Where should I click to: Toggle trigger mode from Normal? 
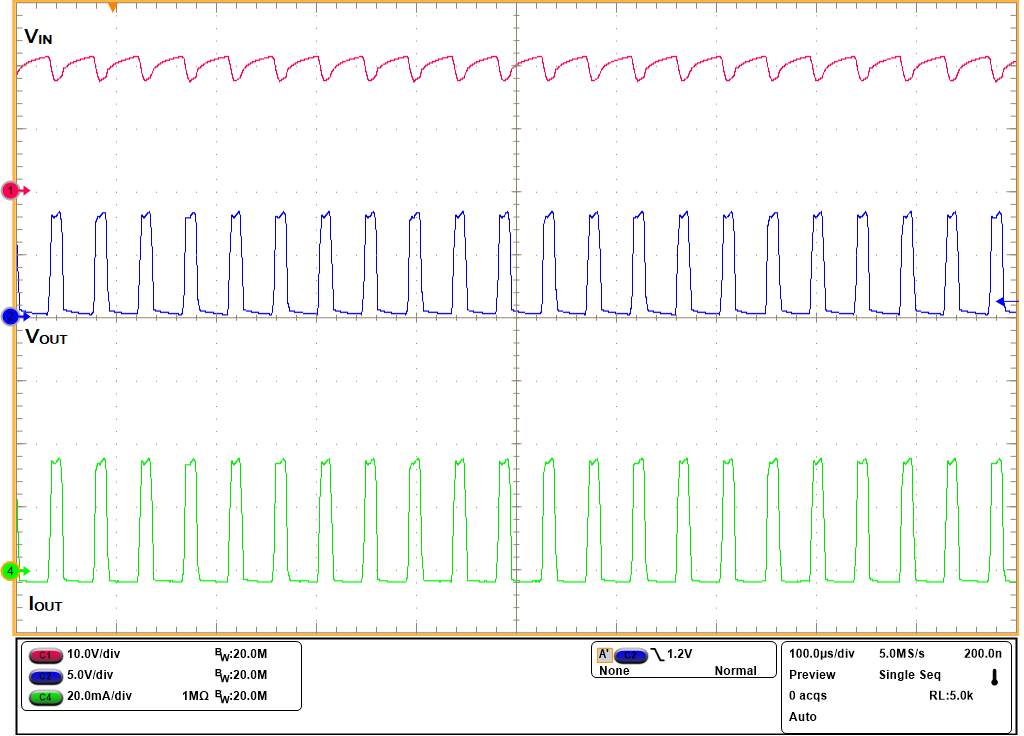pyautogui.click(x=737, y=671)
